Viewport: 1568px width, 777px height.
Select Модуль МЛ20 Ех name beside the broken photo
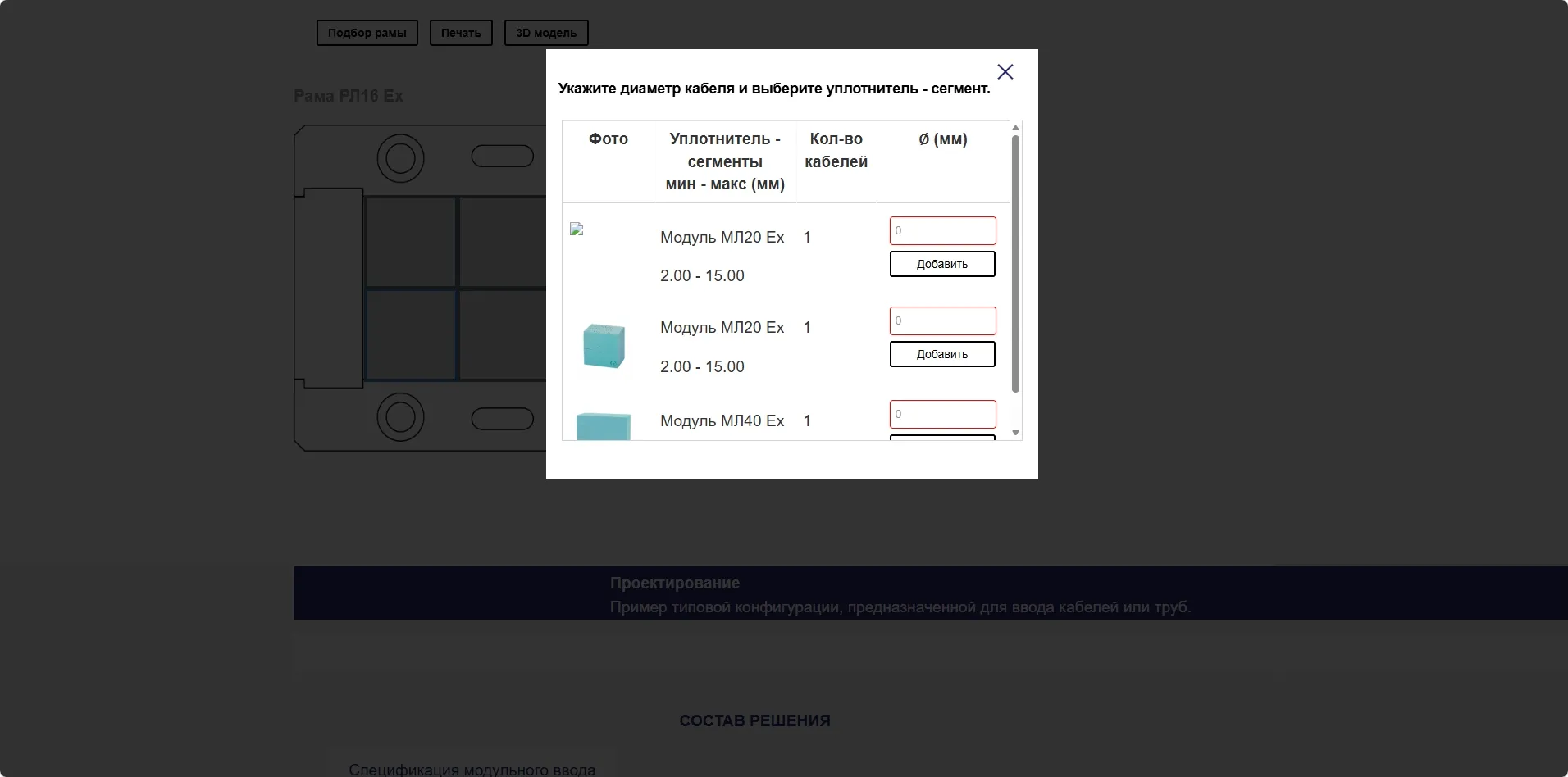[x=722, y=238]
